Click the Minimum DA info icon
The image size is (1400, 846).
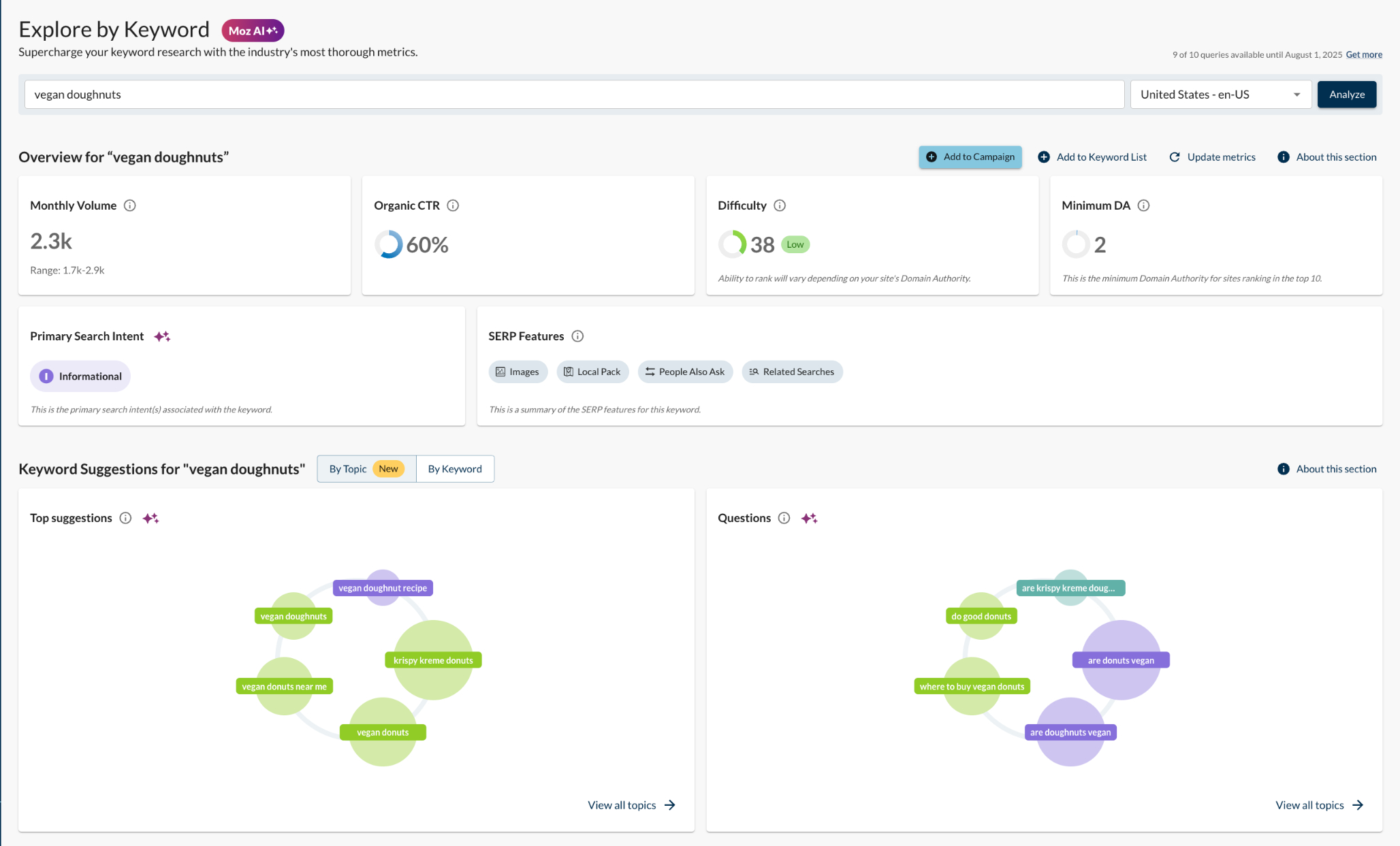(1144, 206)
